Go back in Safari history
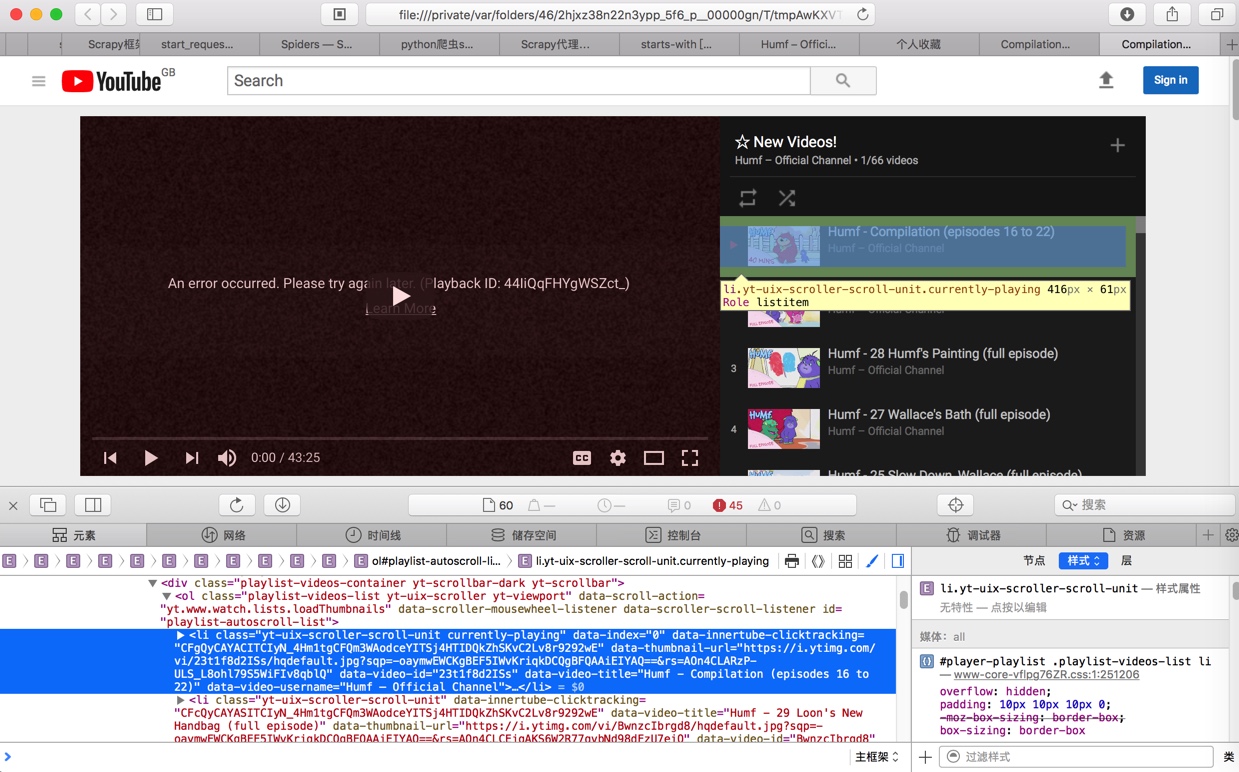Viewport: 1239px width, 772px height. 88,14
